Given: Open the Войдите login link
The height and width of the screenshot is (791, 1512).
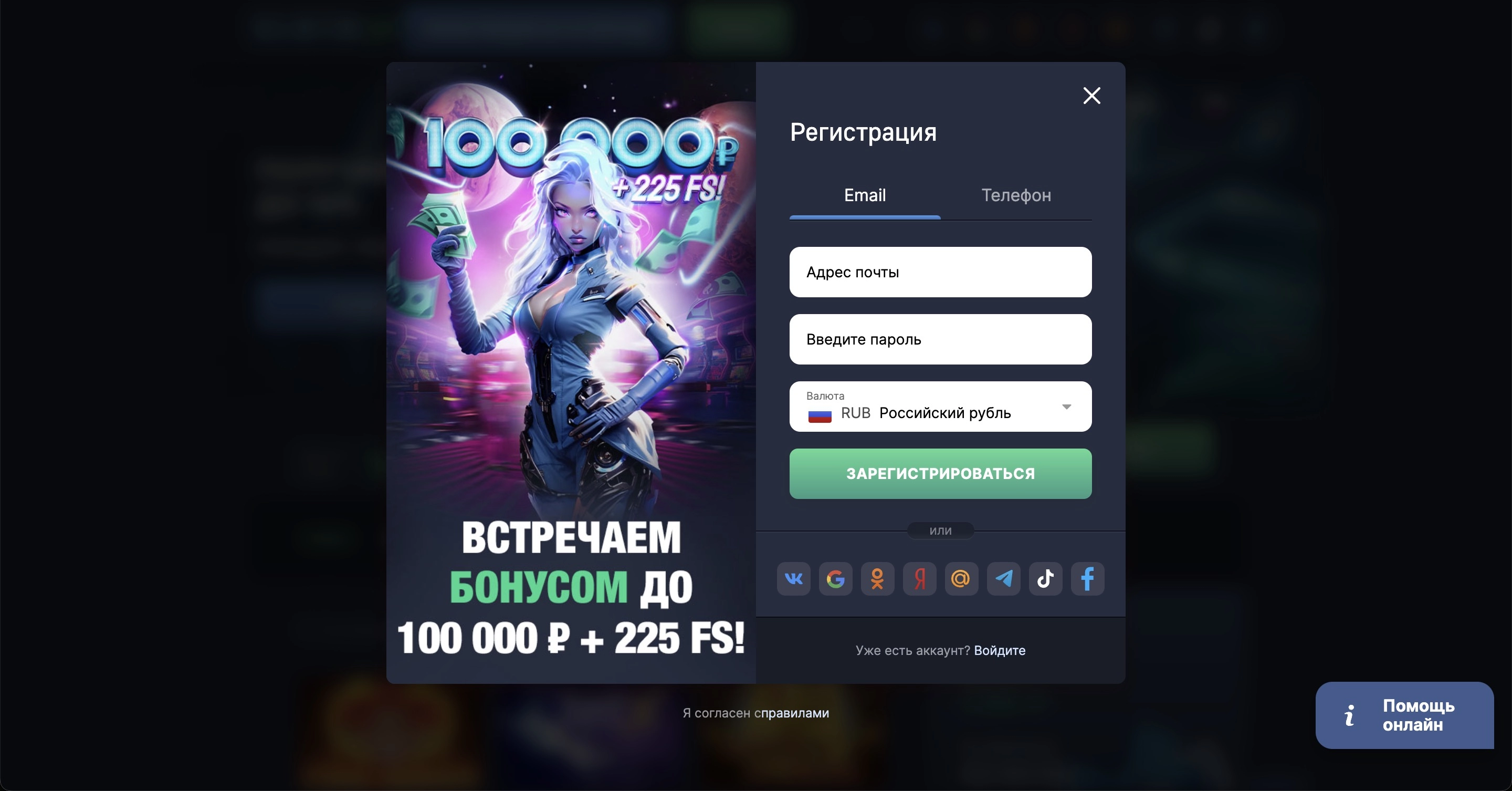Looking at the screenshot, I should point(1000,651).
